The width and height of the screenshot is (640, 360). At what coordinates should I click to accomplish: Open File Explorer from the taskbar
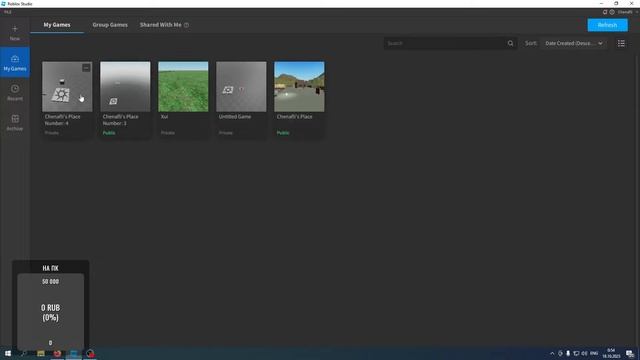pyautogui.click(x=41, y=353)
